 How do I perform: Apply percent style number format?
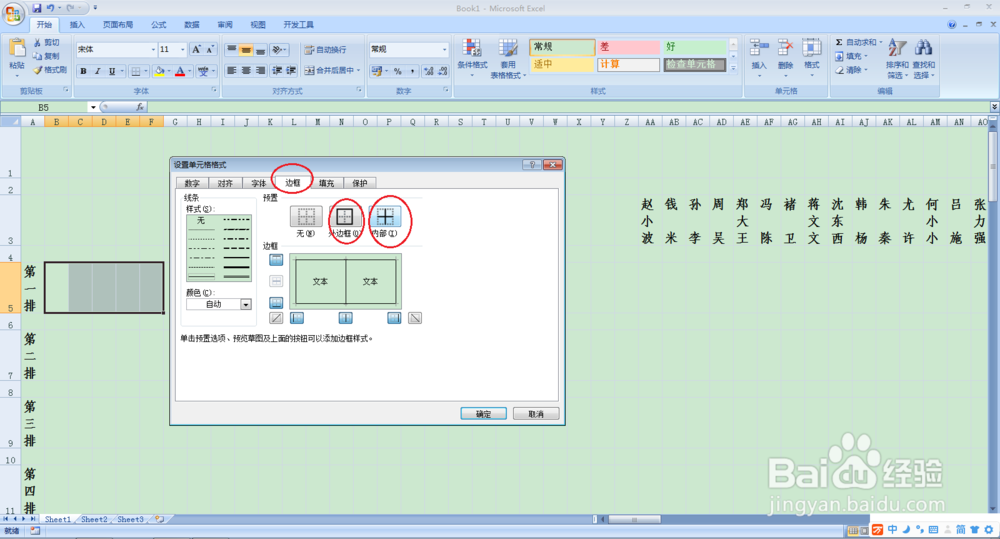click(x=398, y=71)
